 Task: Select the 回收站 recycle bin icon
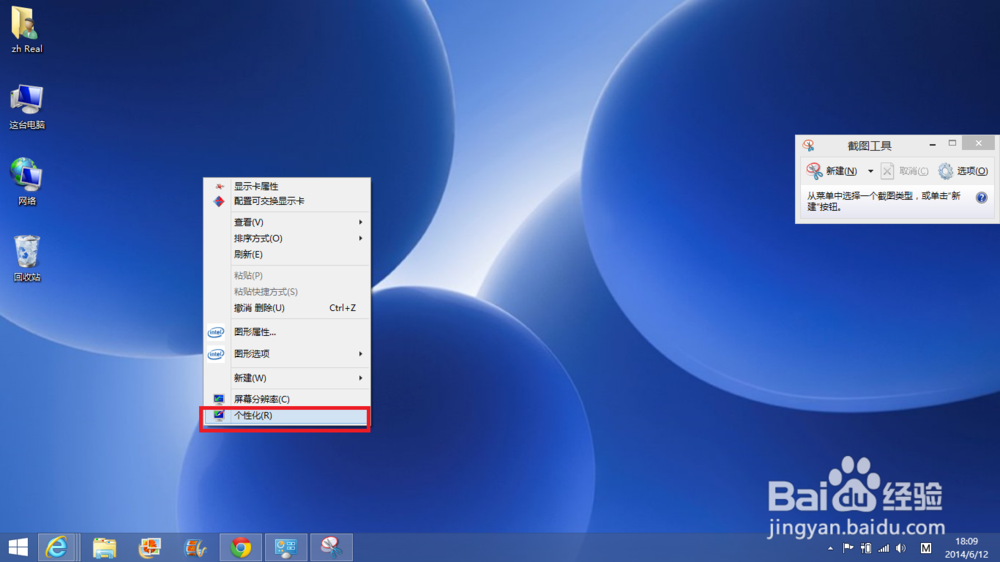click(27, 258)
